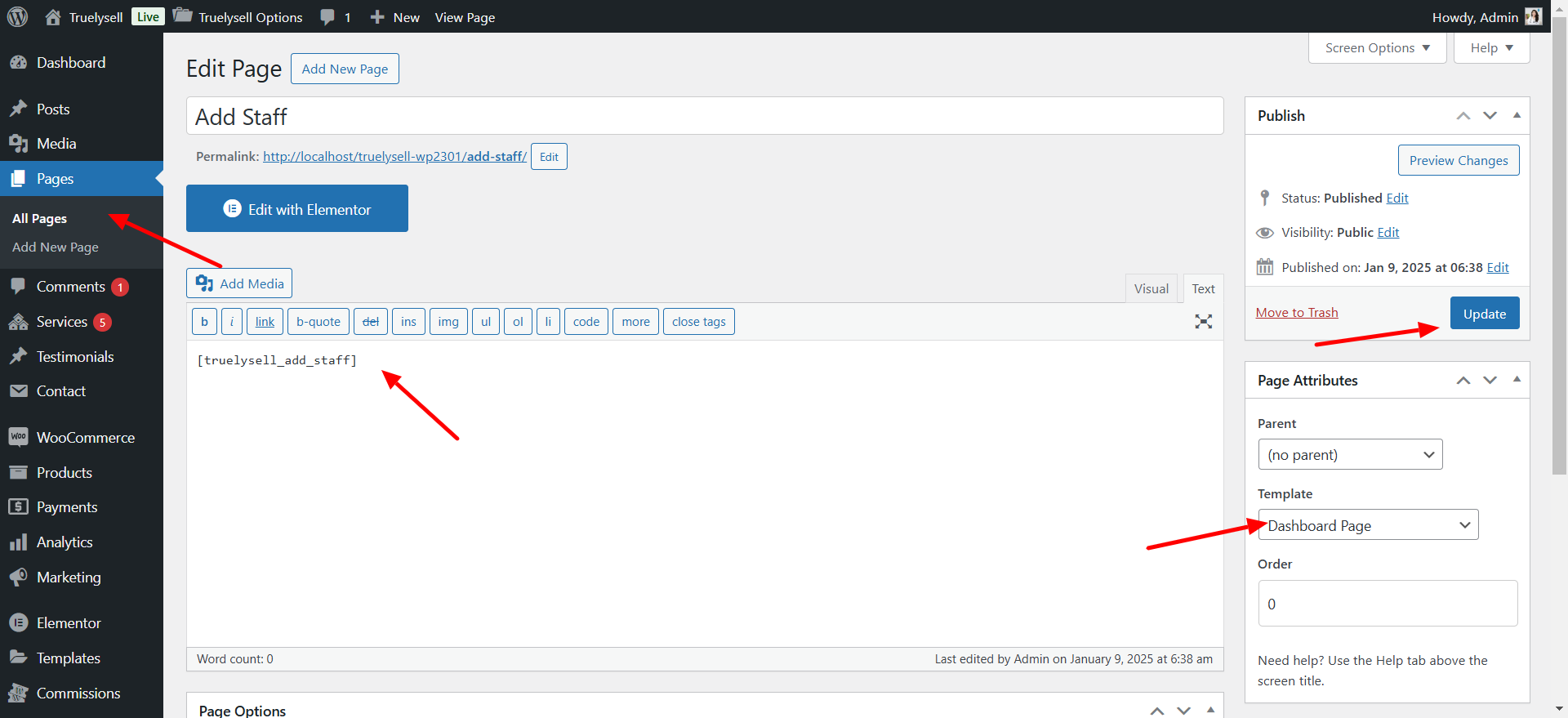Click the Order input field
Screen dimensions: 1568x718
1388,604
